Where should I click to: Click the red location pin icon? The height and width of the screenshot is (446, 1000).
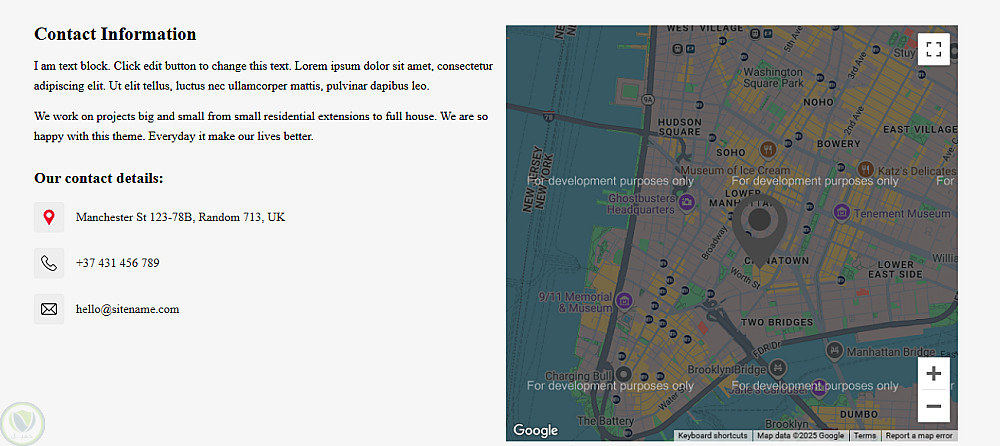[49, 218]
